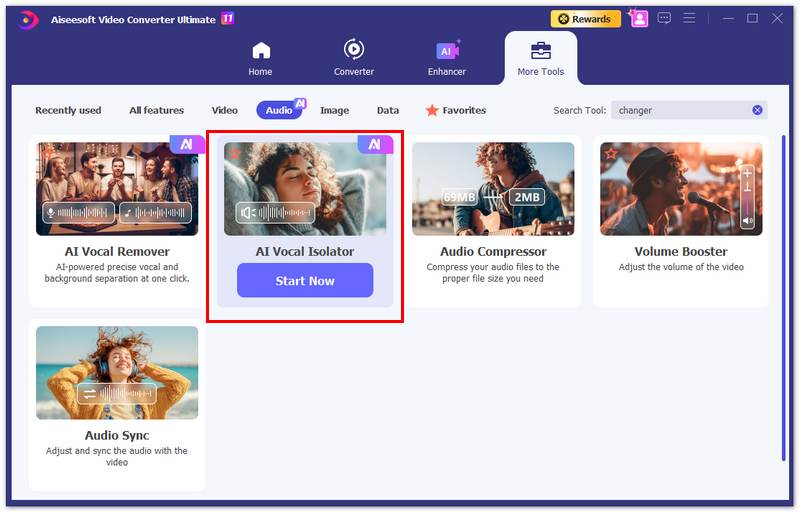Show the Favorites category

point(456,110)
